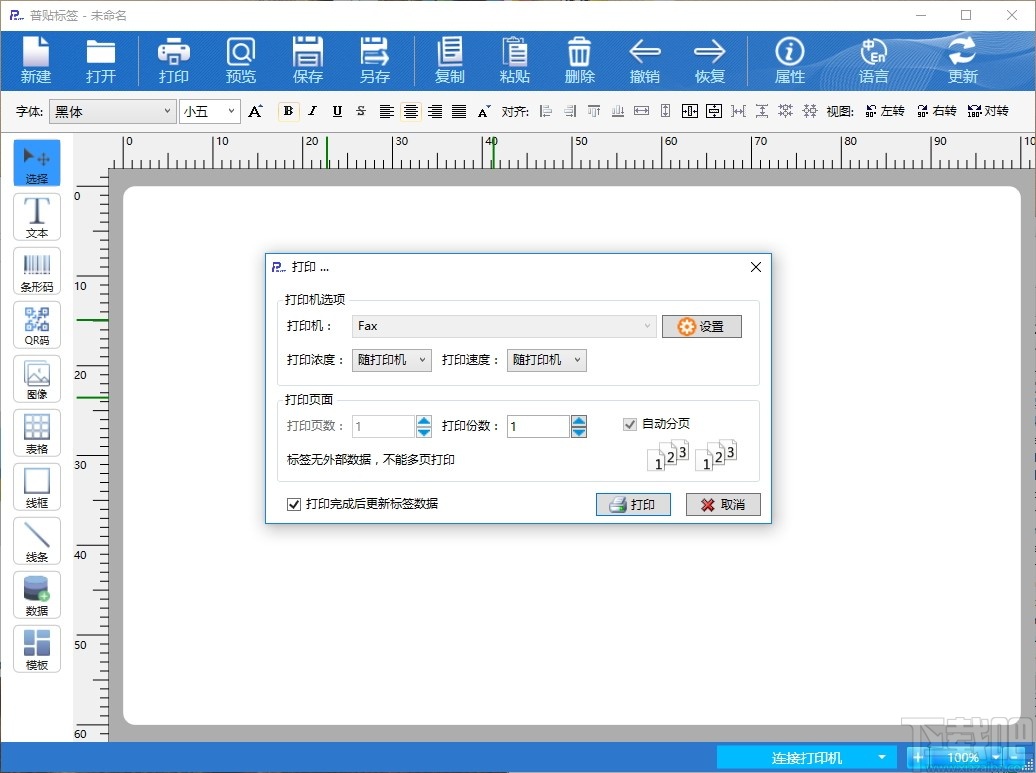This screenshot has width=1036, height=773.
Task: Click the 复制 (Copy) icon
Action: (450, 60)
